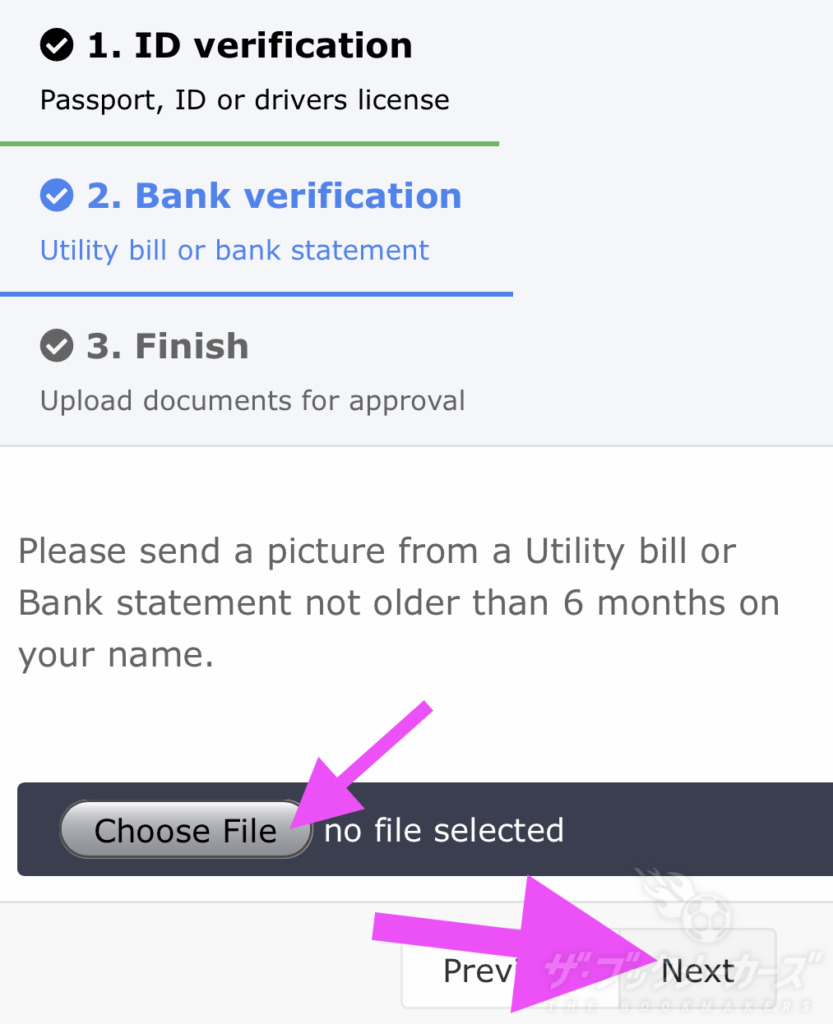Click the "no file selected" label

pos(444,830)
